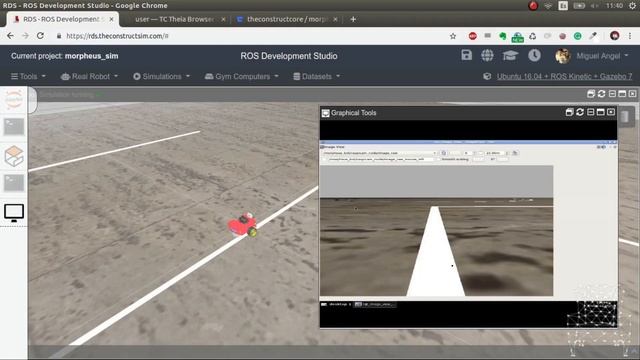Click the red robot in the Gazebo view

242,224
